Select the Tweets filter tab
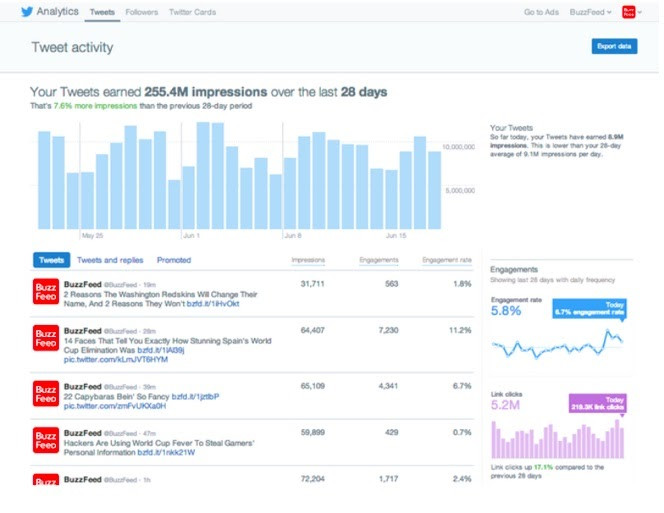Screen dimensions: 664x513 pyautogui.click(x=51, y=260)
